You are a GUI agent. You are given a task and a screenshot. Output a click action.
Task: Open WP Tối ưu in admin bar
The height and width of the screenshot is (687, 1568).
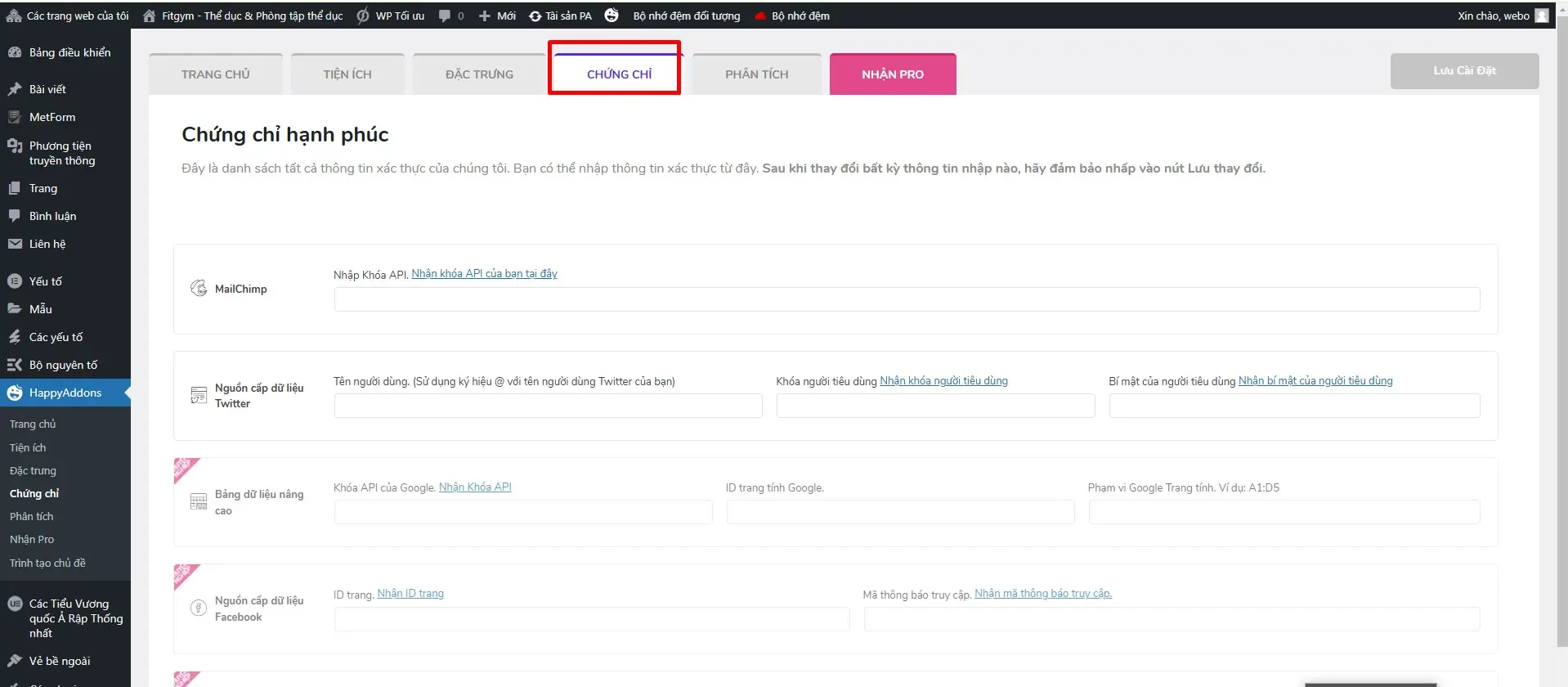[x=391, y=16]
